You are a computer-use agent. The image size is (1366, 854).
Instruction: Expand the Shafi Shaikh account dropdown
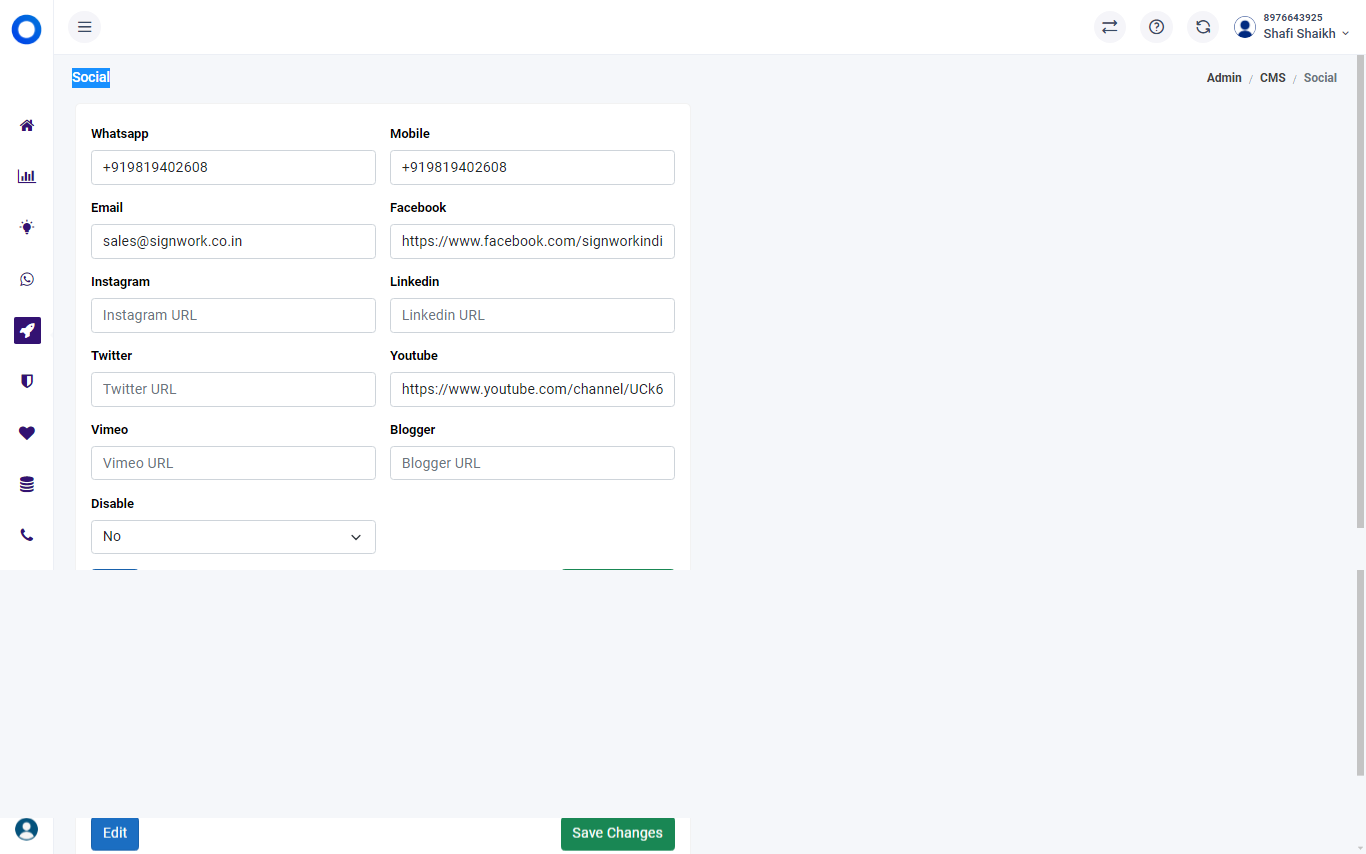click(1306, 34)
